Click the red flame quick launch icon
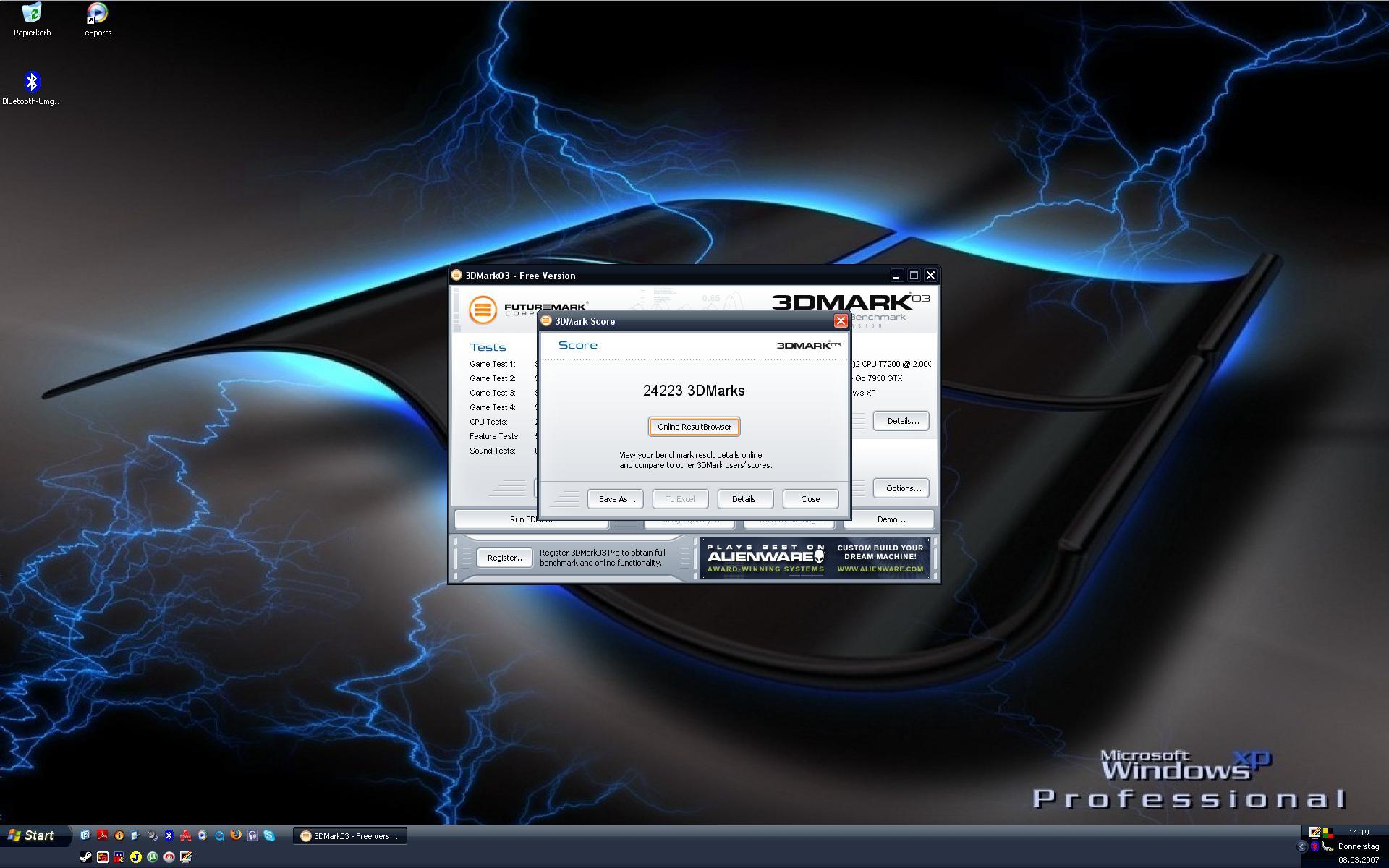Viewport: 1389px width, 868px height. [169, 857]
